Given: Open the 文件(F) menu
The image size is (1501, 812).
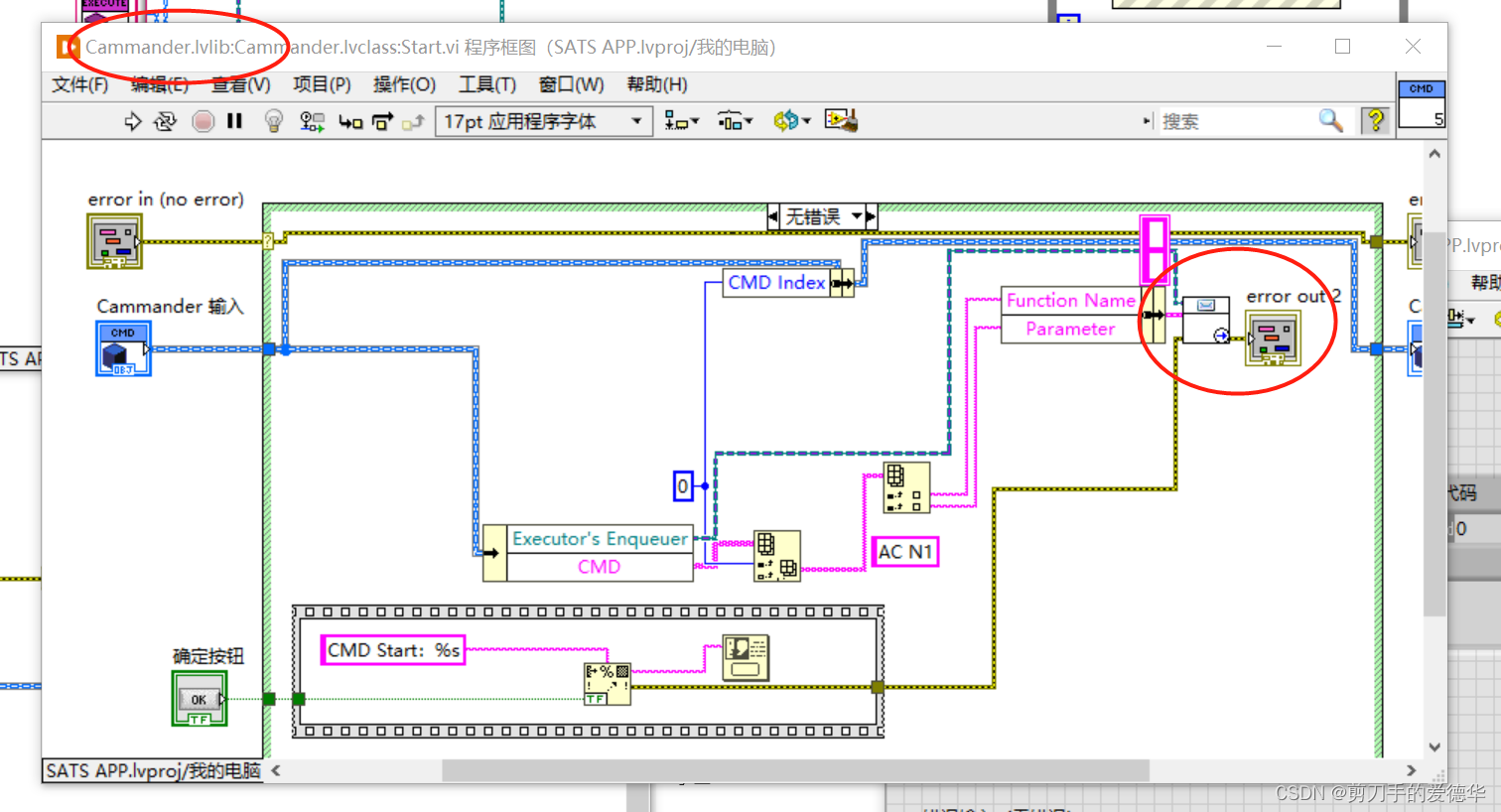Looking at the screenshot, I should (79, 84).
